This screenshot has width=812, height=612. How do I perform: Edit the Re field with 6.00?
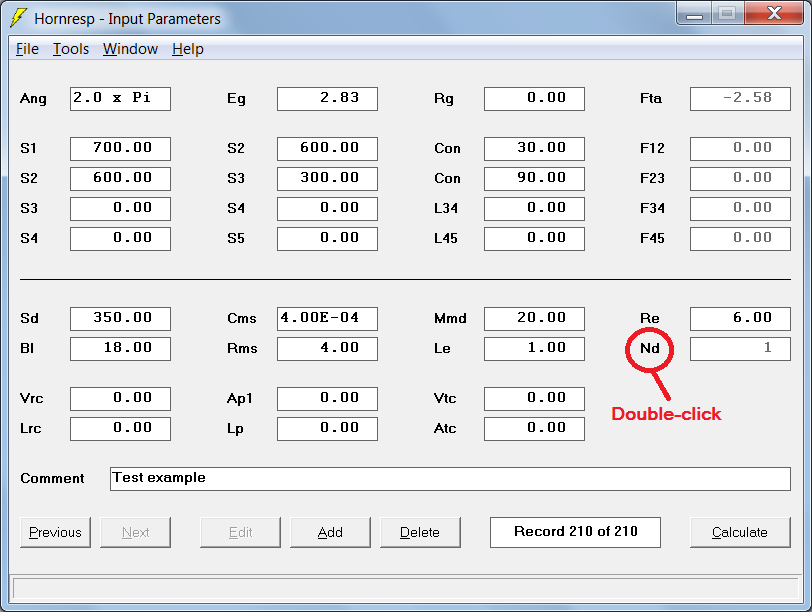741,319
